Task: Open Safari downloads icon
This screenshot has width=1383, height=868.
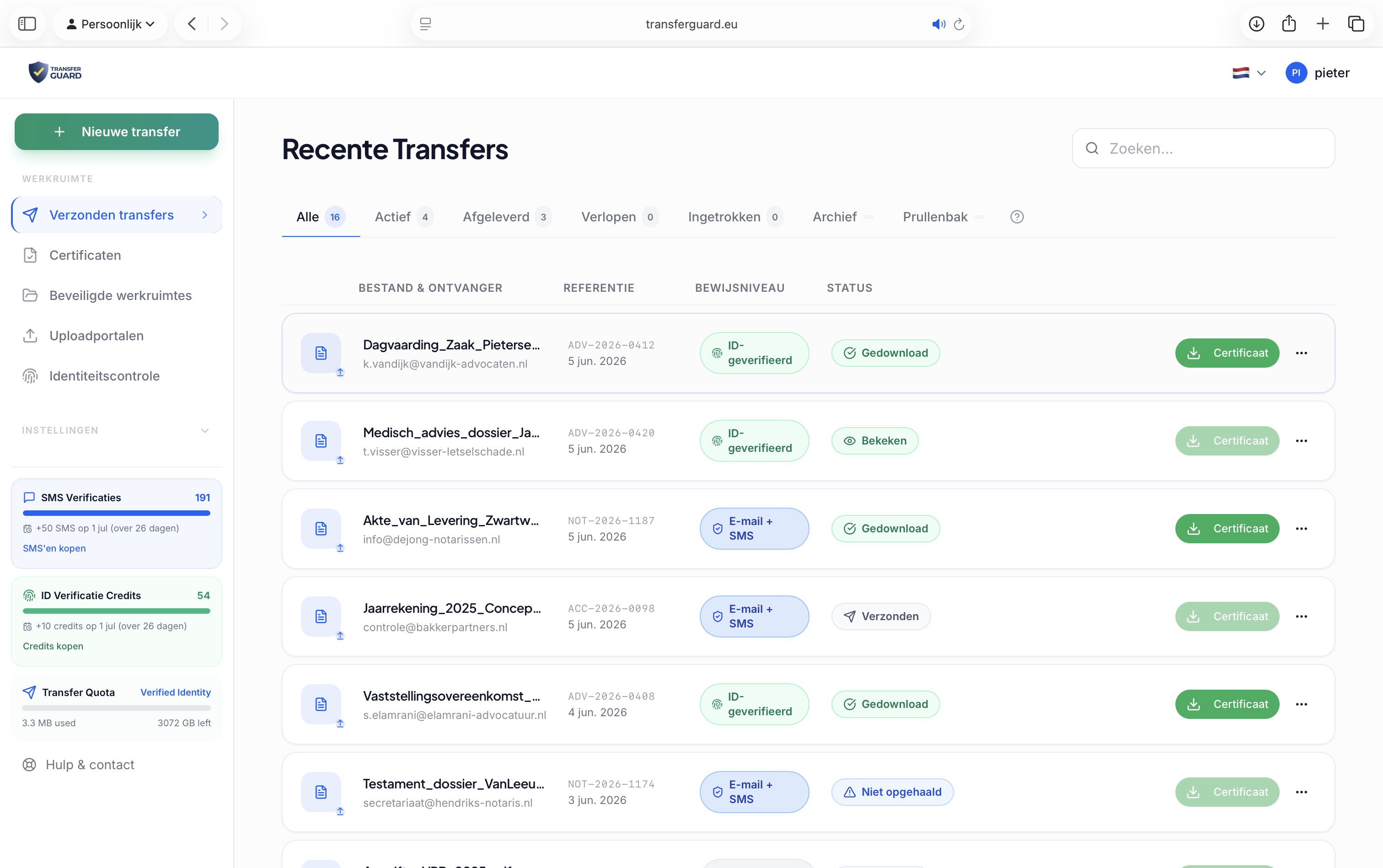Action: click(x=1256, y=23)
